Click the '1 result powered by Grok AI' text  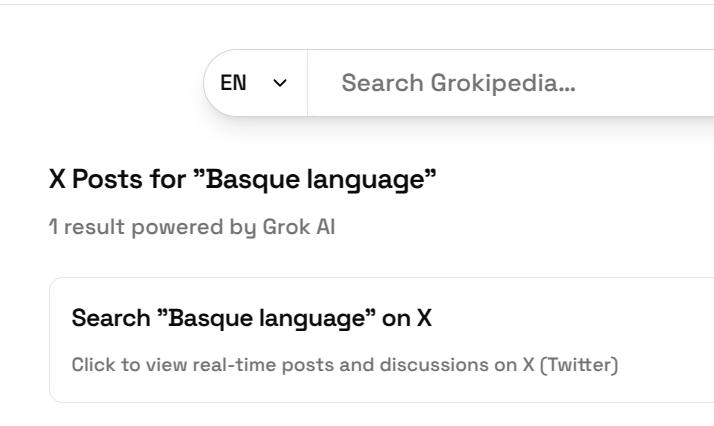click(192, 227)
